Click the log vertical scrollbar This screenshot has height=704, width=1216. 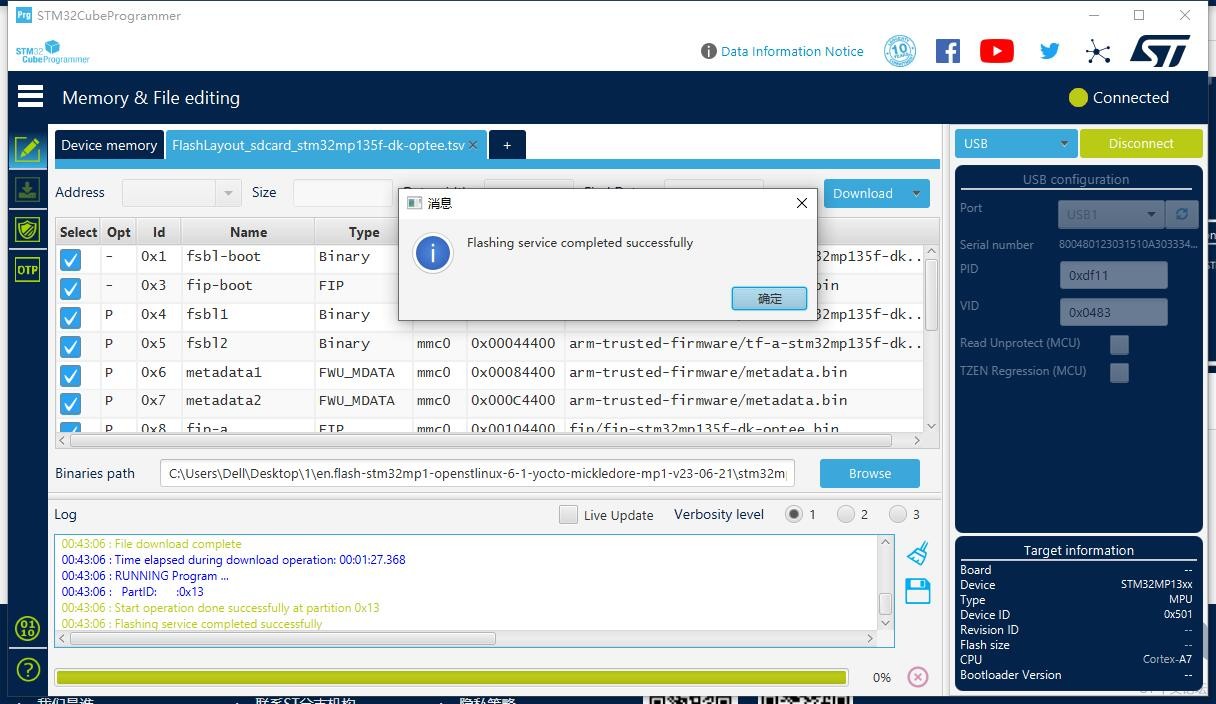[x=885, y=604]
